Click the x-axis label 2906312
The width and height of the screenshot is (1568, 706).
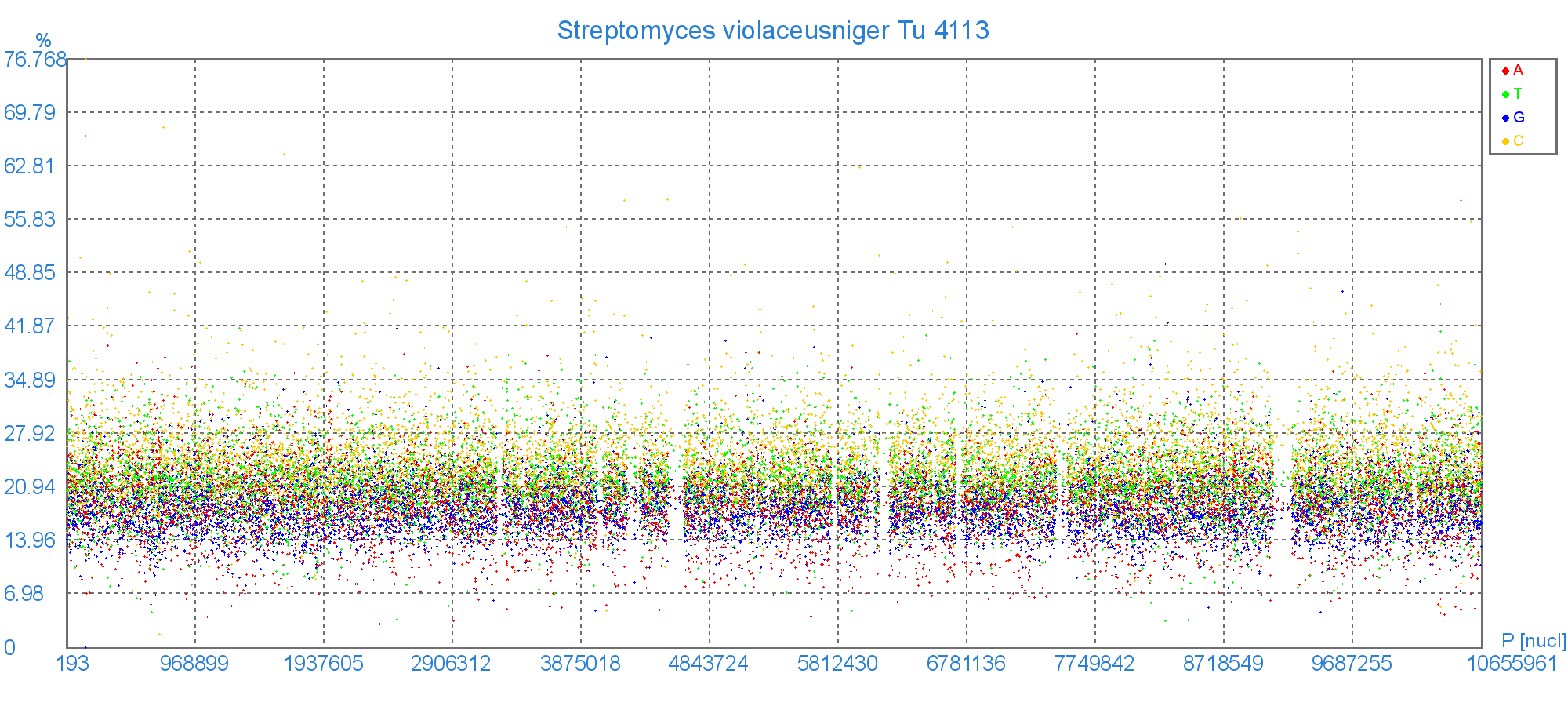[x=451, y=664]
